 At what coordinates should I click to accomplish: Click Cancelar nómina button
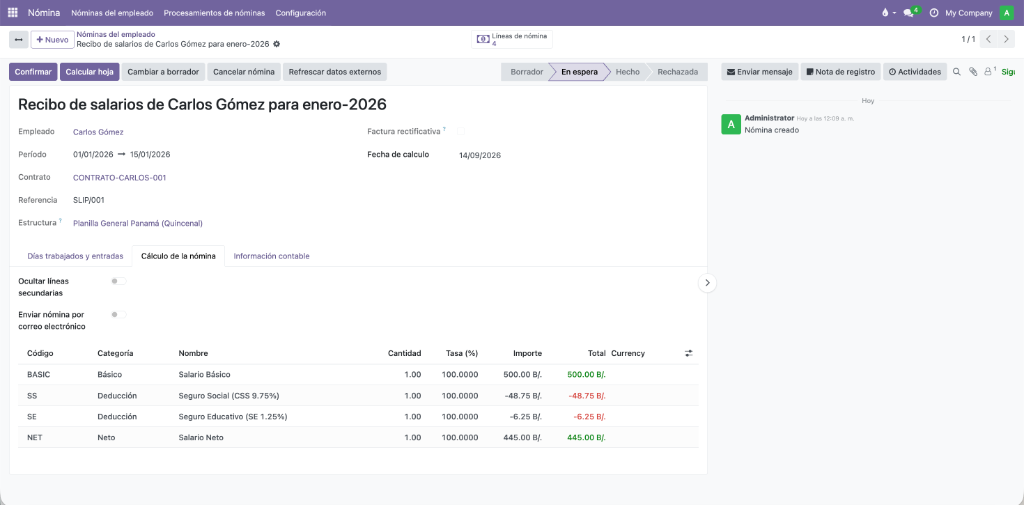pyautogui.click(x=244, y=72)
